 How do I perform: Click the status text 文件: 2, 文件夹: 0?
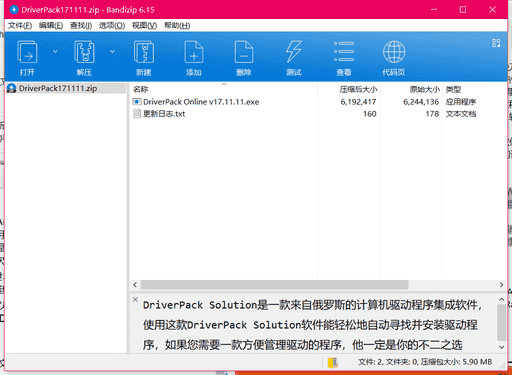(x=388, y=362)
